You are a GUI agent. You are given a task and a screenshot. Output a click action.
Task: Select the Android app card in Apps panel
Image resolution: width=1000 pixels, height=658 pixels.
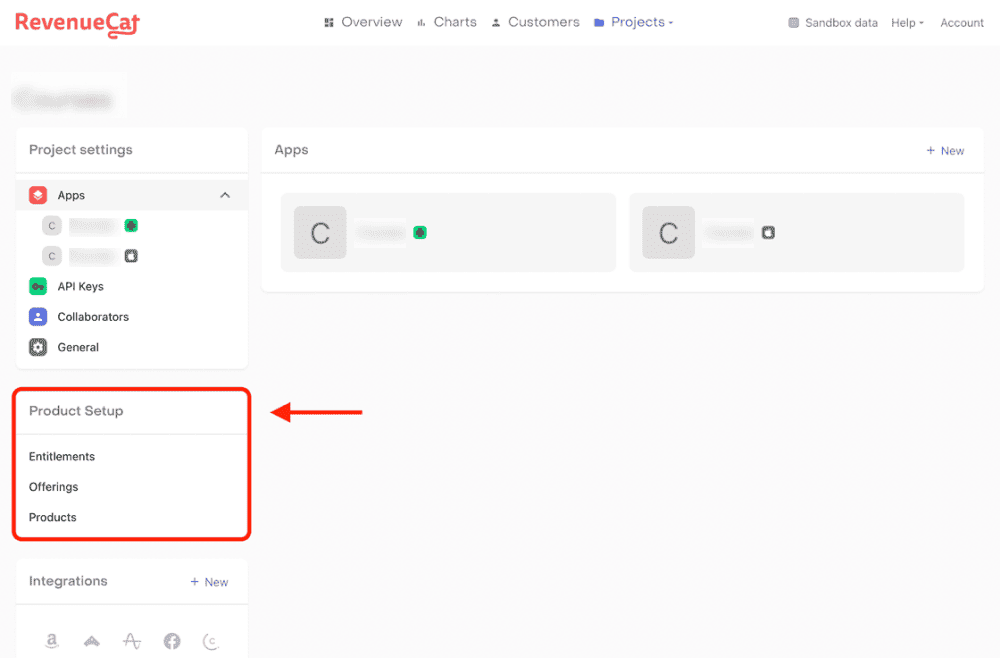pyautogui.click(x=448, y=233)
